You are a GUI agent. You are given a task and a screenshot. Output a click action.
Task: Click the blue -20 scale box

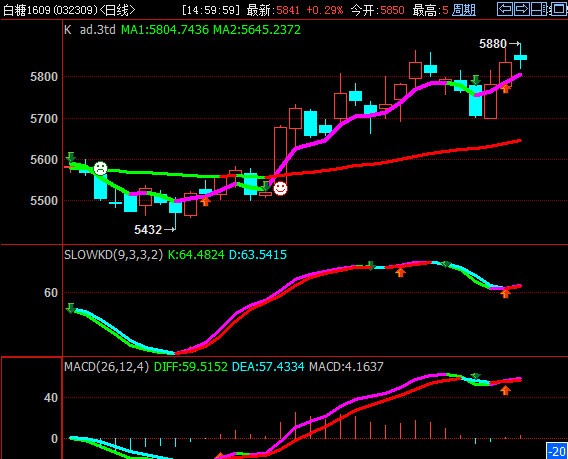pos(557,451)
